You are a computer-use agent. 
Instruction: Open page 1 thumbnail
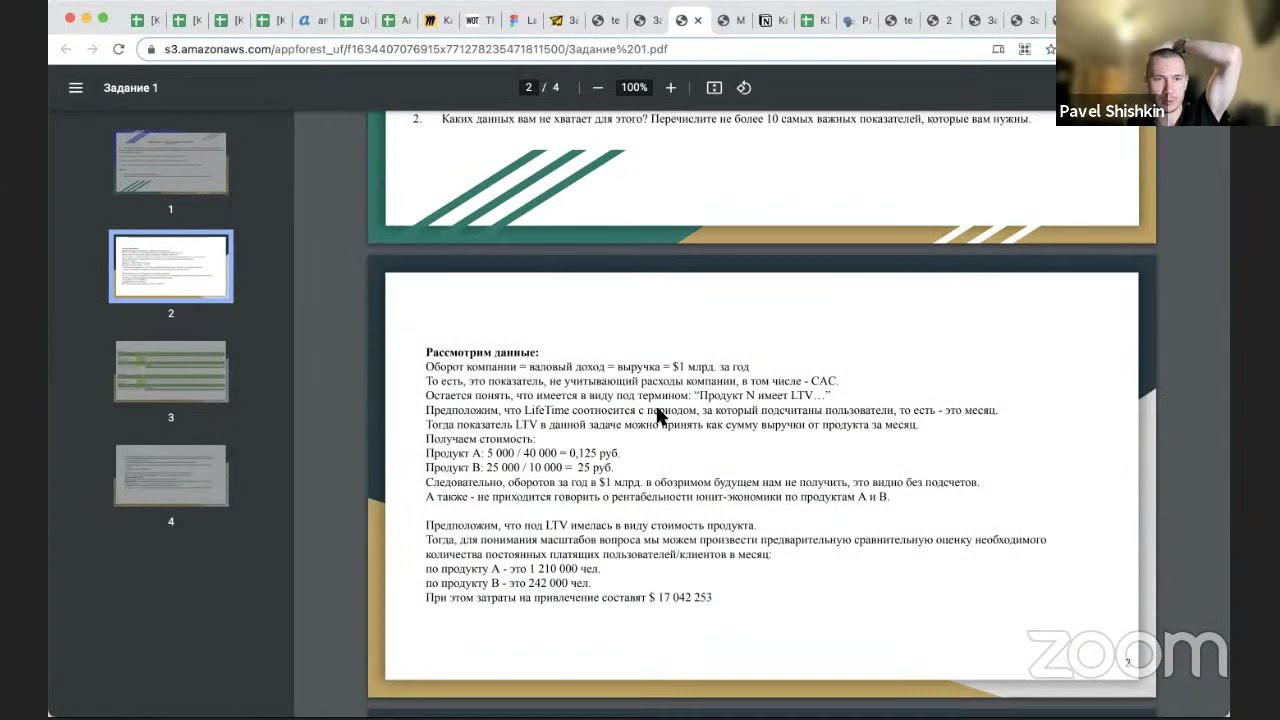pyautogui.click(x=171, y=162)
